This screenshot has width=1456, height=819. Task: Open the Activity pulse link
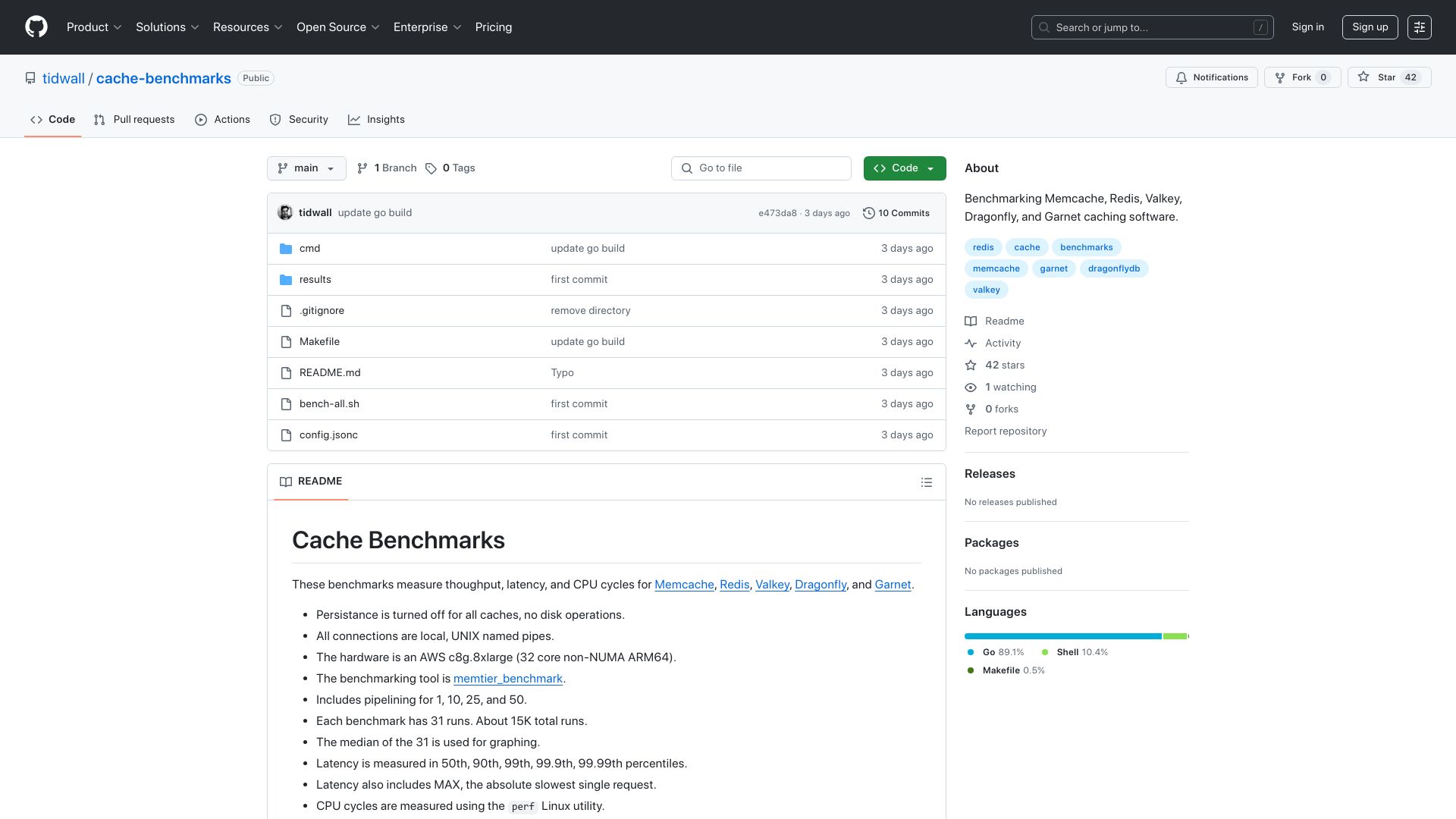pos(993,344)
